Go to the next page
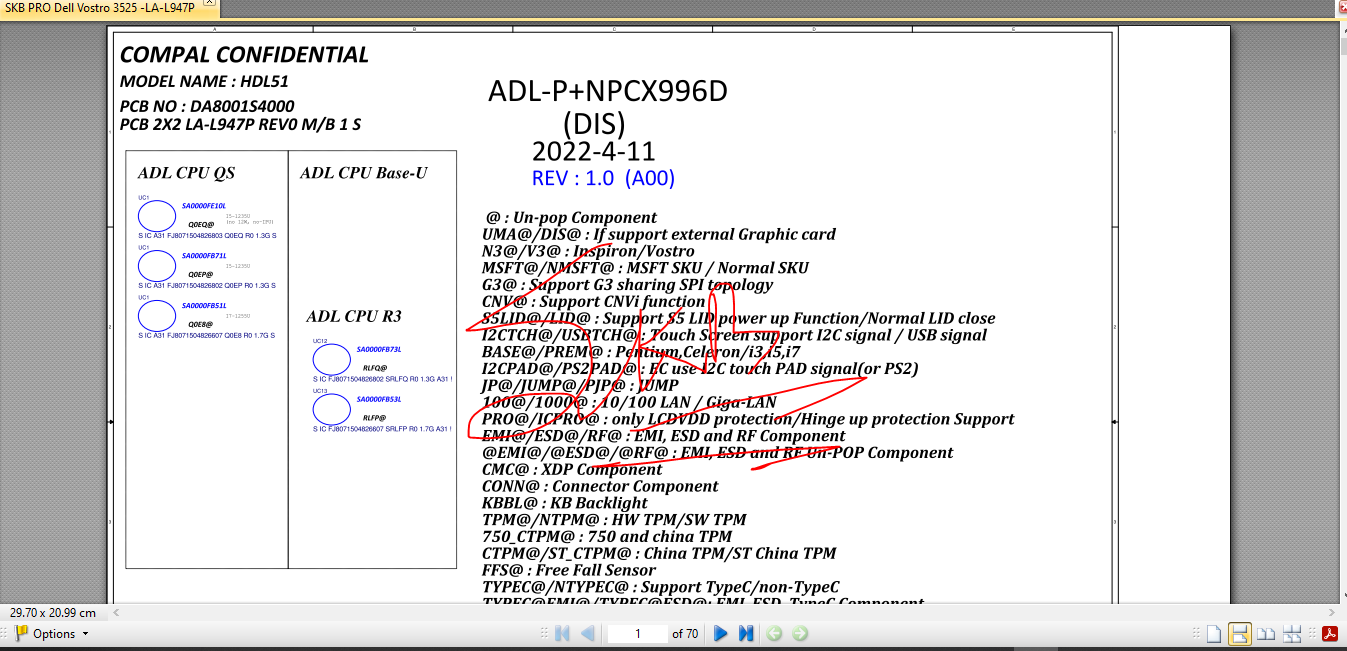Viewport: 1347px width, 651px height. click(x=720, y=634)
